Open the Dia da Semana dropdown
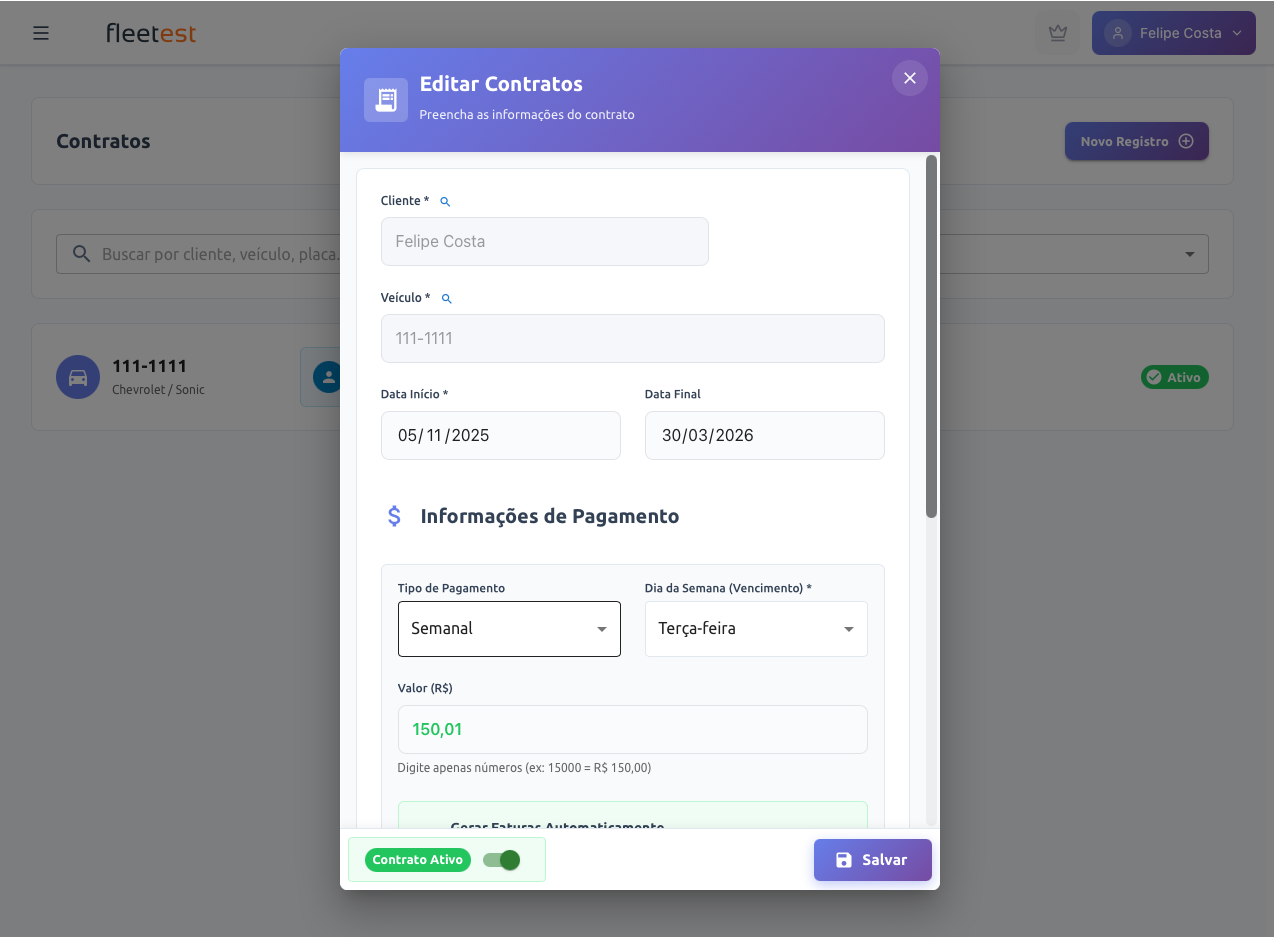Image resolution: width=1274 pixels, height=937 pixels. click(x=756, y=629)
